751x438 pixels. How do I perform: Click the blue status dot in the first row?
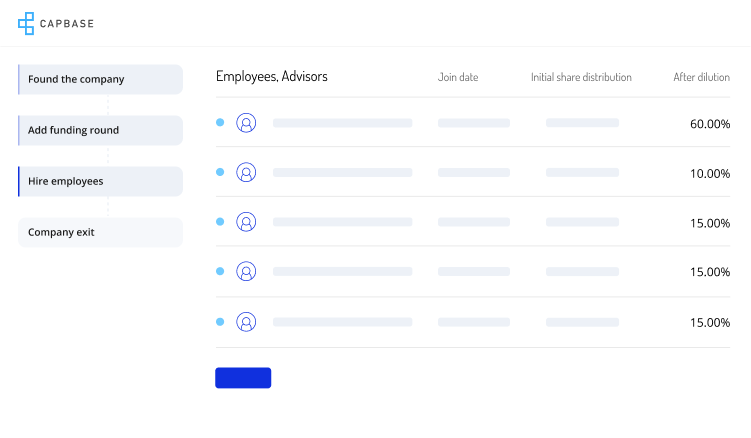point(220,122)
